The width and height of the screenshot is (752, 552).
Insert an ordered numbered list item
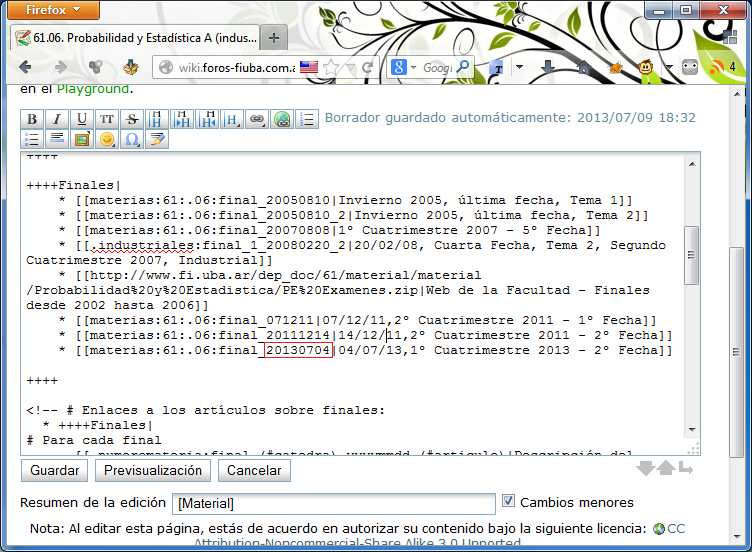[x=307, y=119]
